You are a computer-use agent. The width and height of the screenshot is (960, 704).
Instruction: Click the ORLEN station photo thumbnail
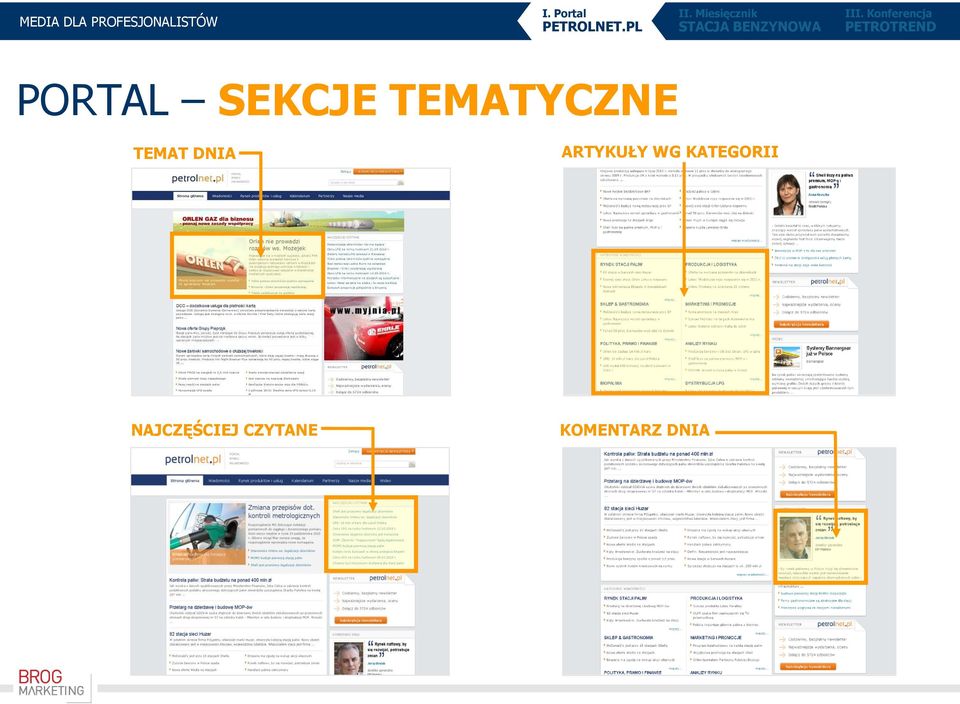click(x=211, y=264)
